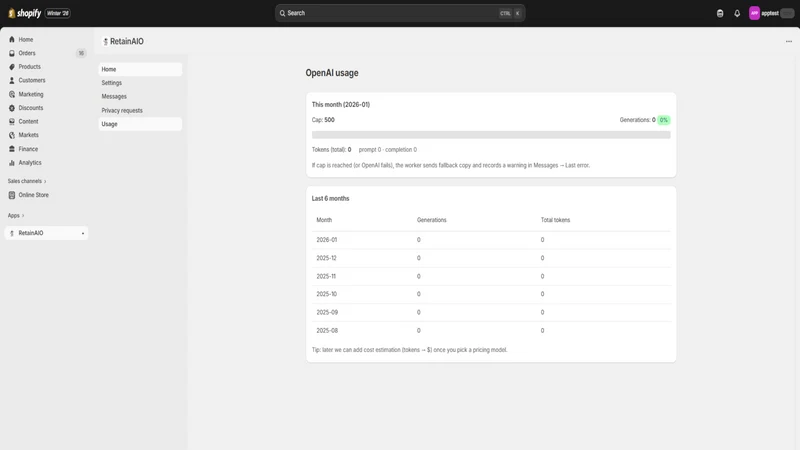Click the Customers person icon

(x=12, y=81)
